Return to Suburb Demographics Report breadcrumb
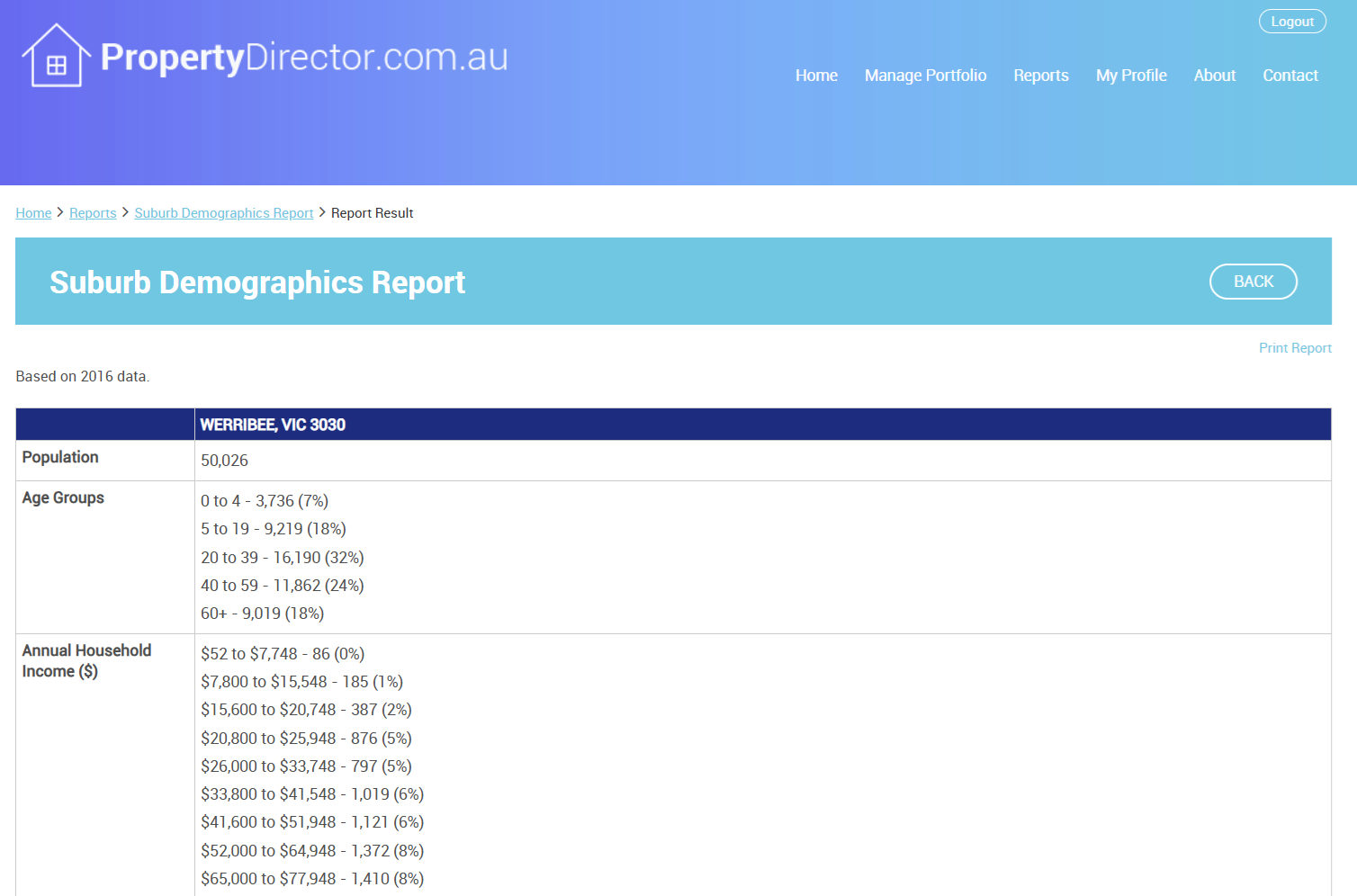Viewport: 1357px width, 896px height. (223, 213)
